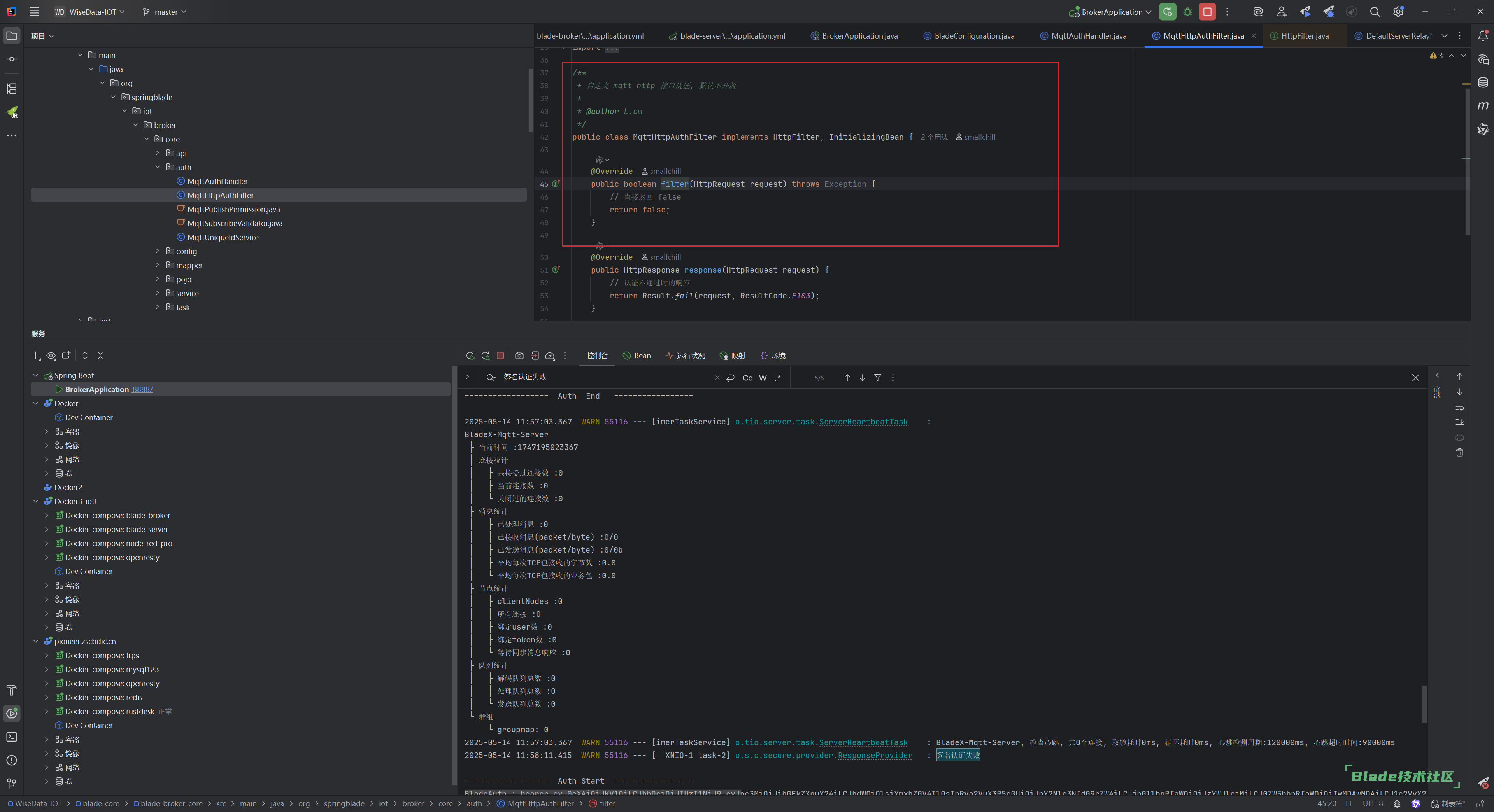The width and height of the screenshot is (1494, 812).
Task: Open the :8888/ link of BrokerApplication
Action: tap(142, 390)
